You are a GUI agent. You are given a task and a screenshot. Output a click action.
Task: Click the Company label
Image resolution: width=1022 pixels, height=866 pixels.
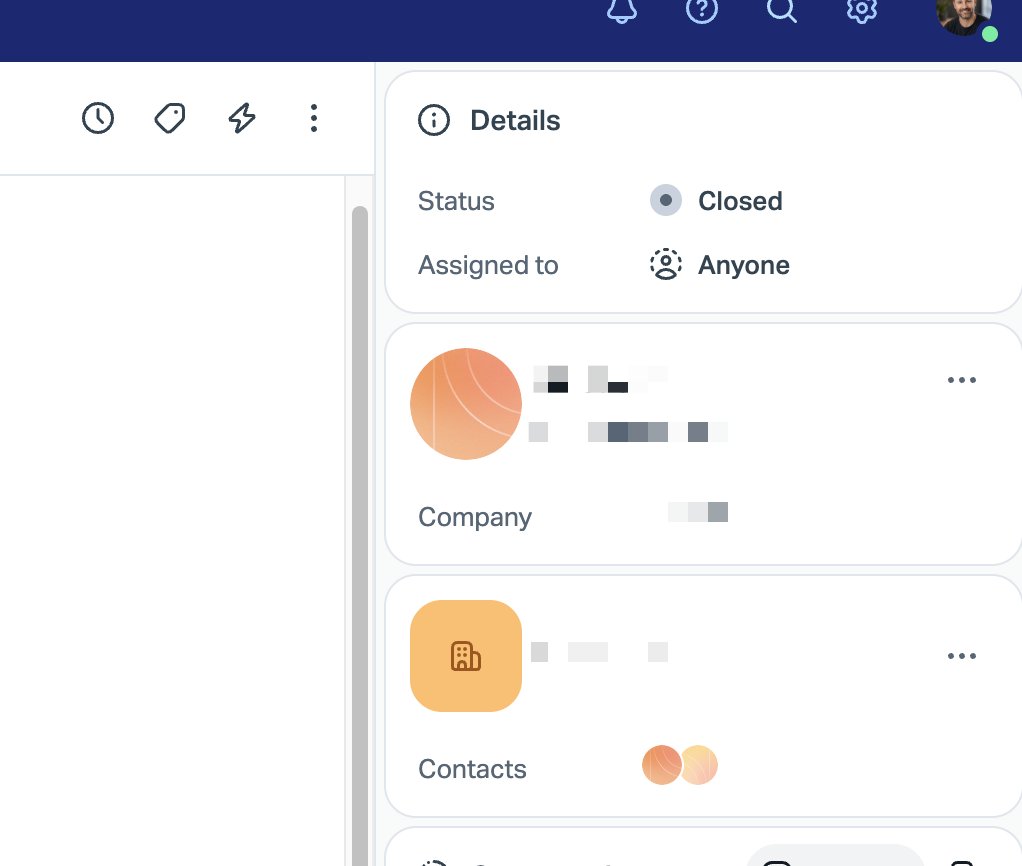[x=475, y=517]
